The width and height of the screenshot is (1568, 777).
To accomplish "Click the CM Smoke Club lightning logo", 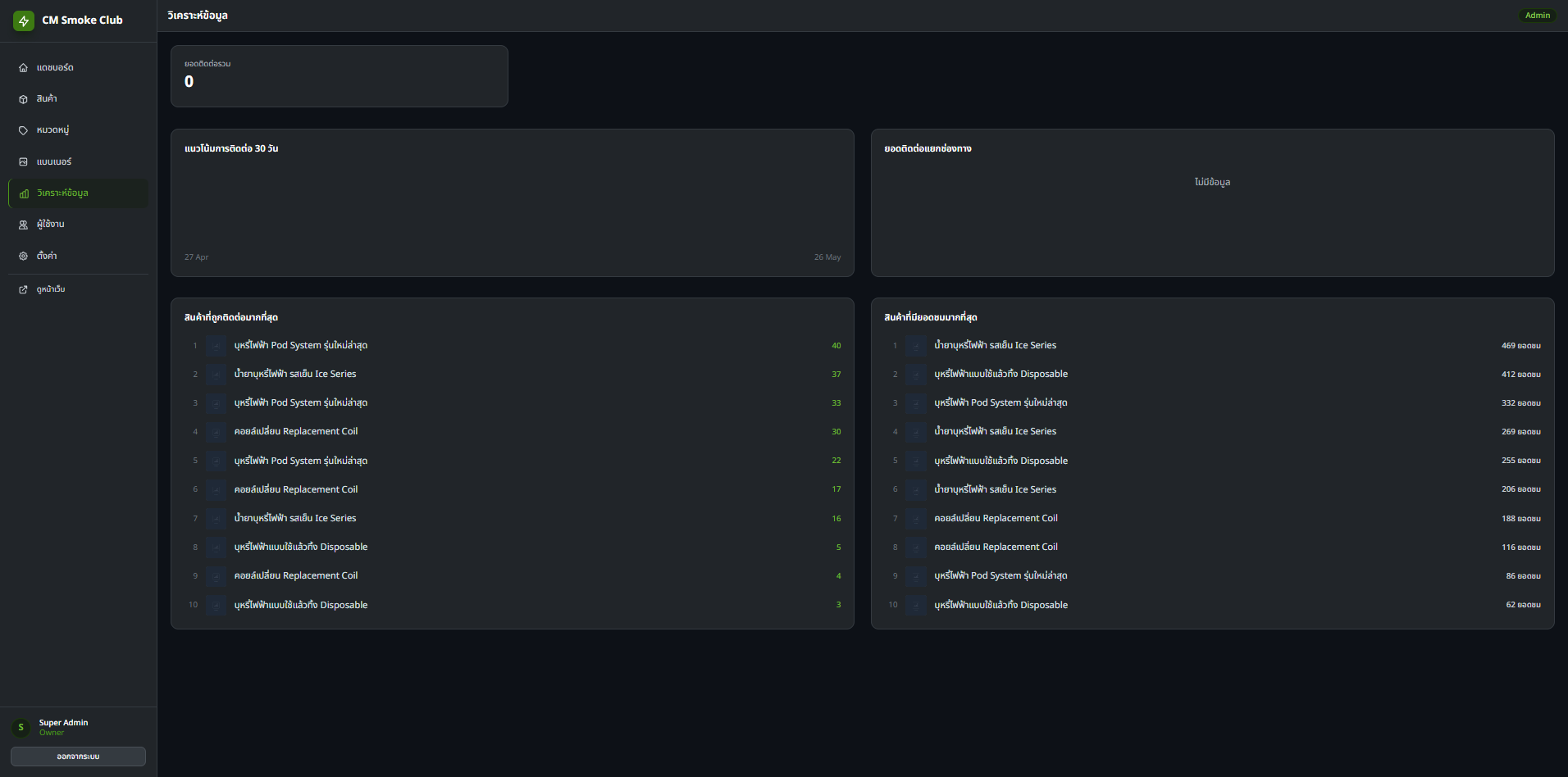I will (24, 20).
